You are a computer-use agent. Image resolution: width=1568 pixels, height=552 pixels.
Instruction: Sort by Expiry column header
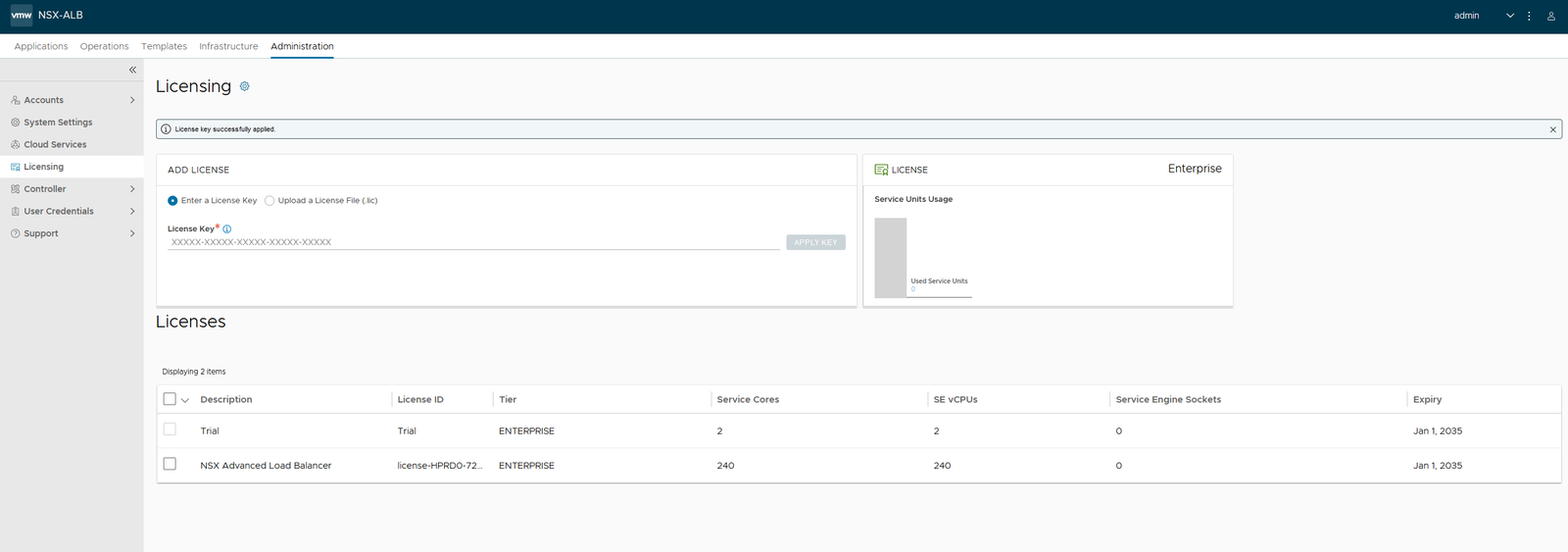click(1427, 399)
